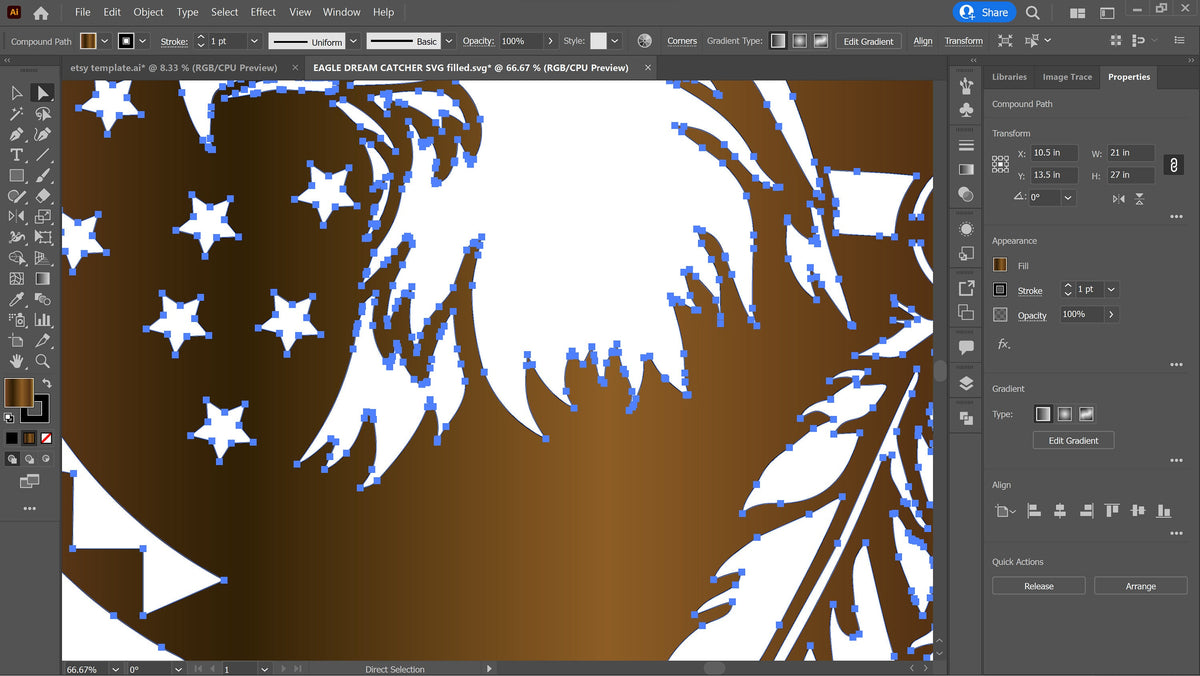Select the Curvature tool

click(x=42, y=134)
